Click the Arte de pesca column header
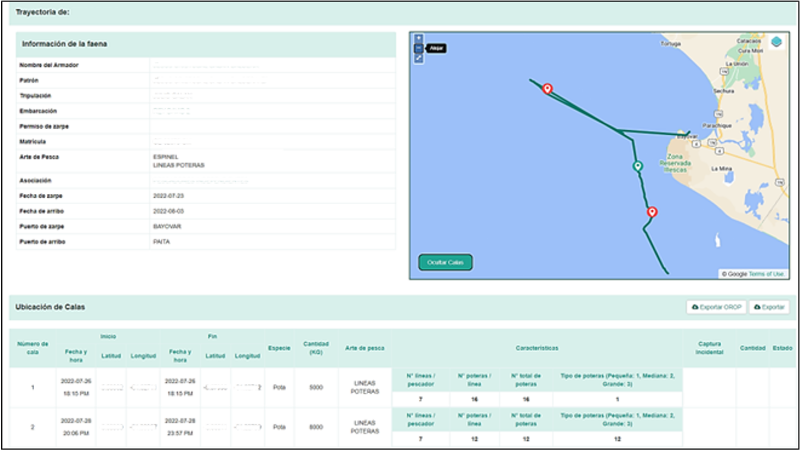800x450 pixels. click(365, 348)
